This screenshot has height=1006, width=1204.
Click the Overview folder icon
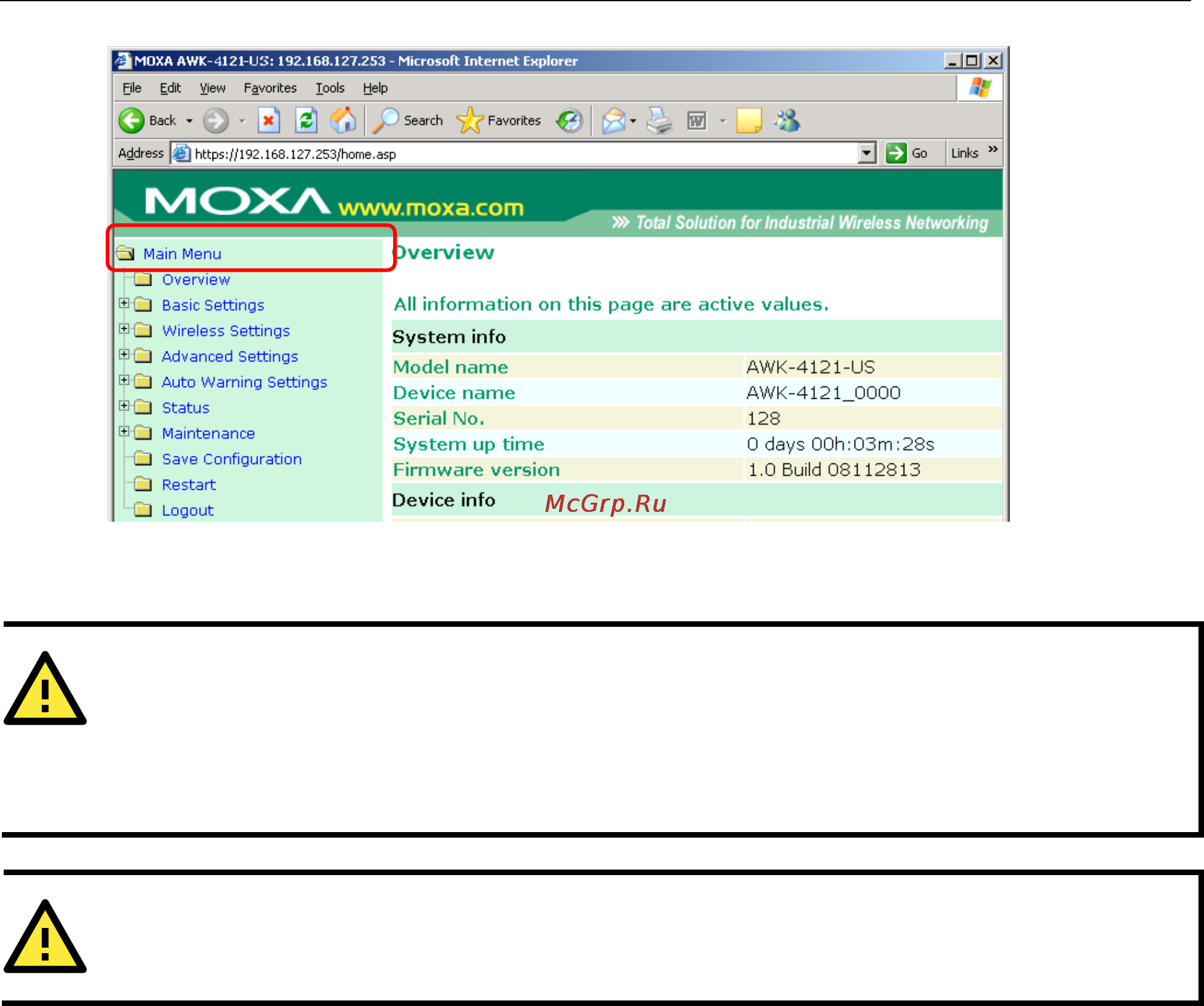point(143,280)
